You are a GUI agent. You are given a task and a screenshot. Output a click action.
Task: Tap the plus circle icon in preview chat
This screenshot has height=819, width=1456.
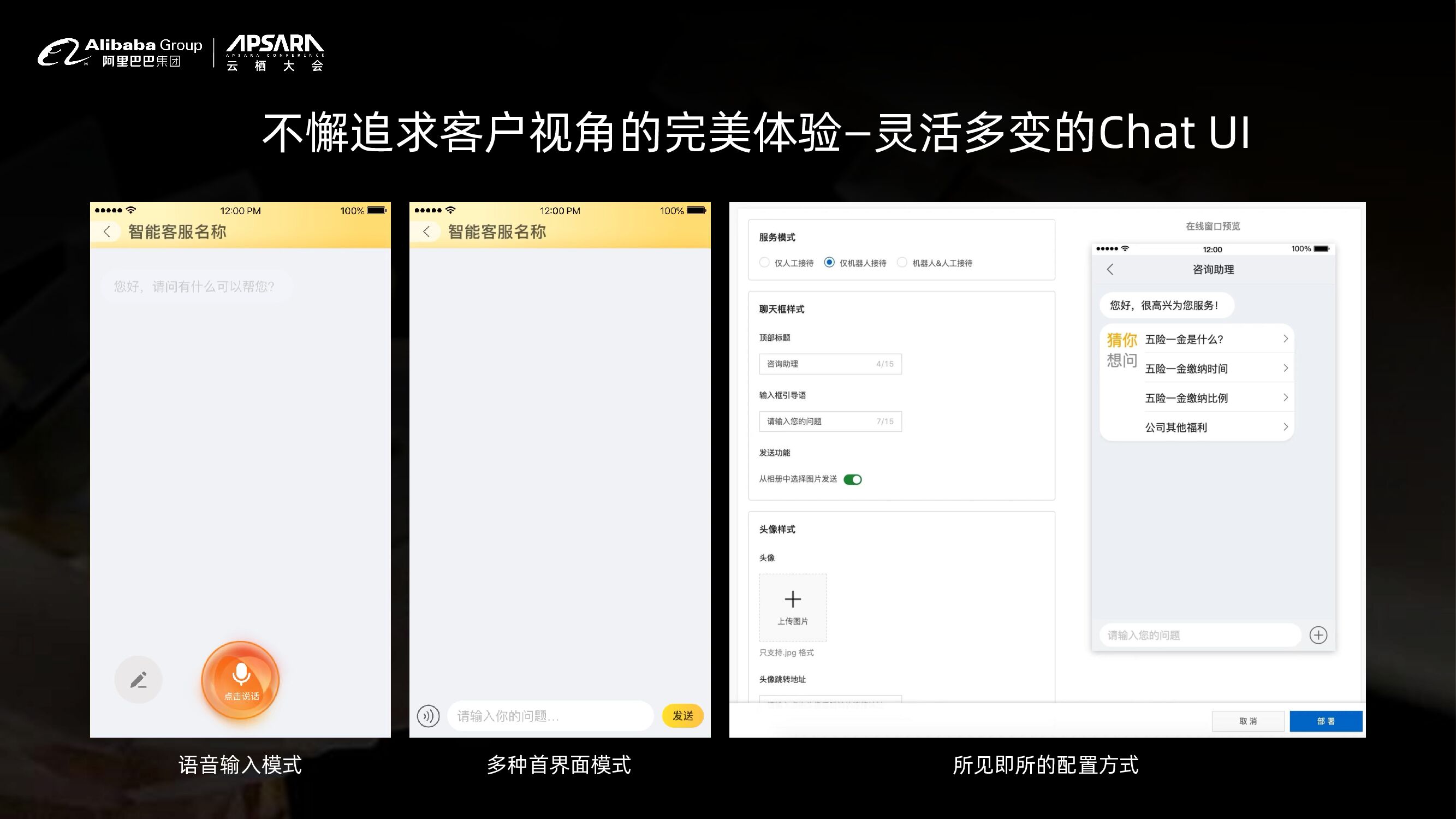click(x=1318, y=635)
